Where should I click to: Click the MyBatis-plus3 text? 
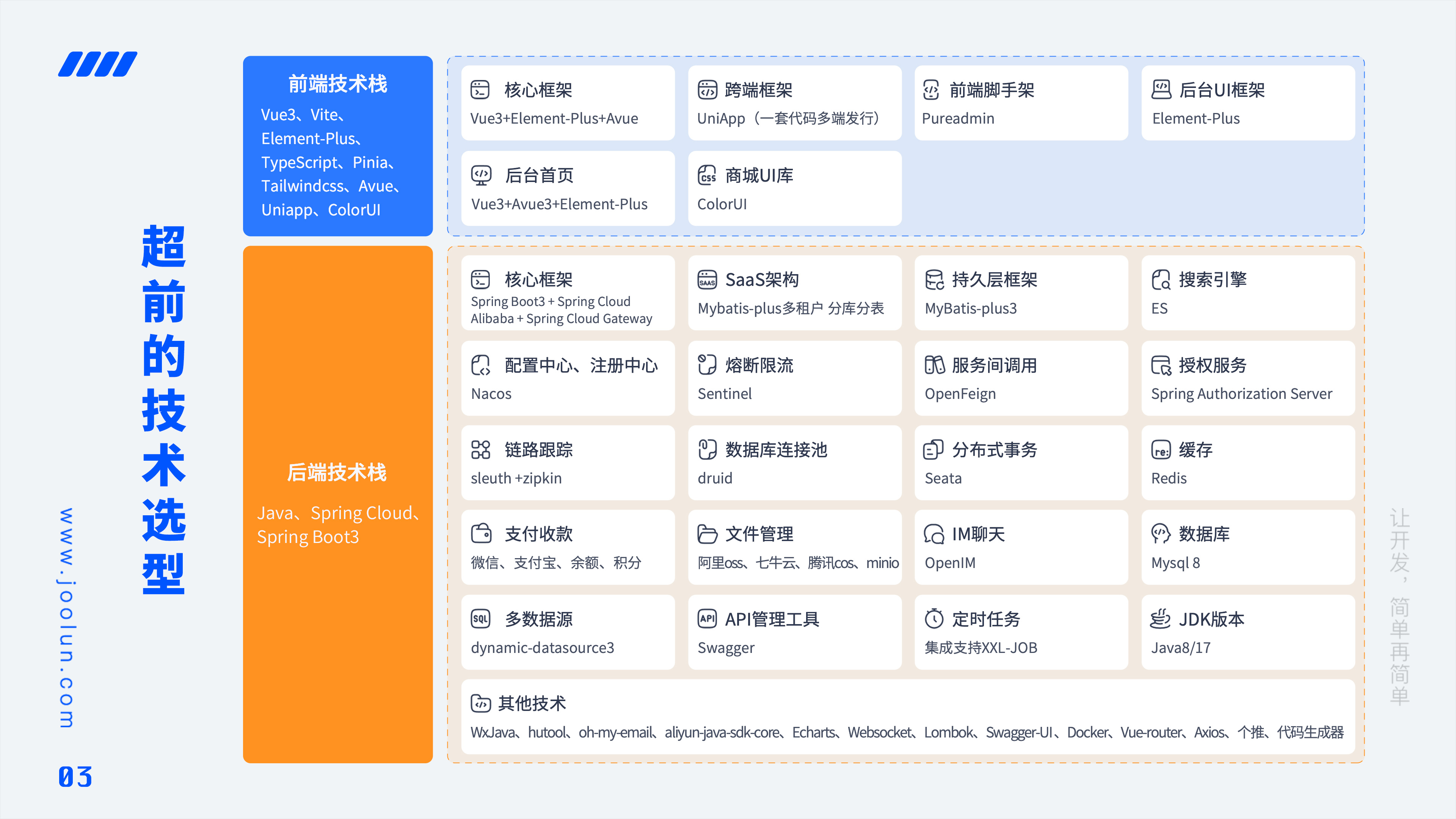point(971,309)
